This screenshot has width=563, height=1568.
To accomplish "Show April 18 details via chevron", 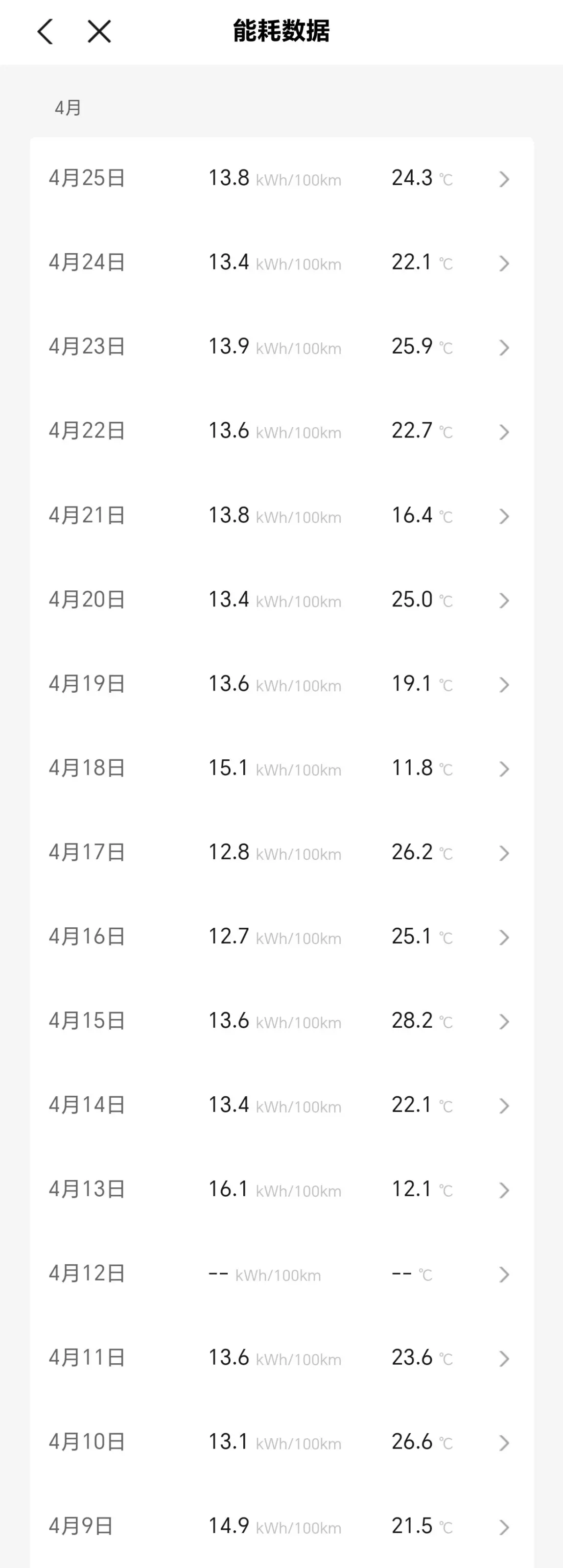I will [504, 769].
